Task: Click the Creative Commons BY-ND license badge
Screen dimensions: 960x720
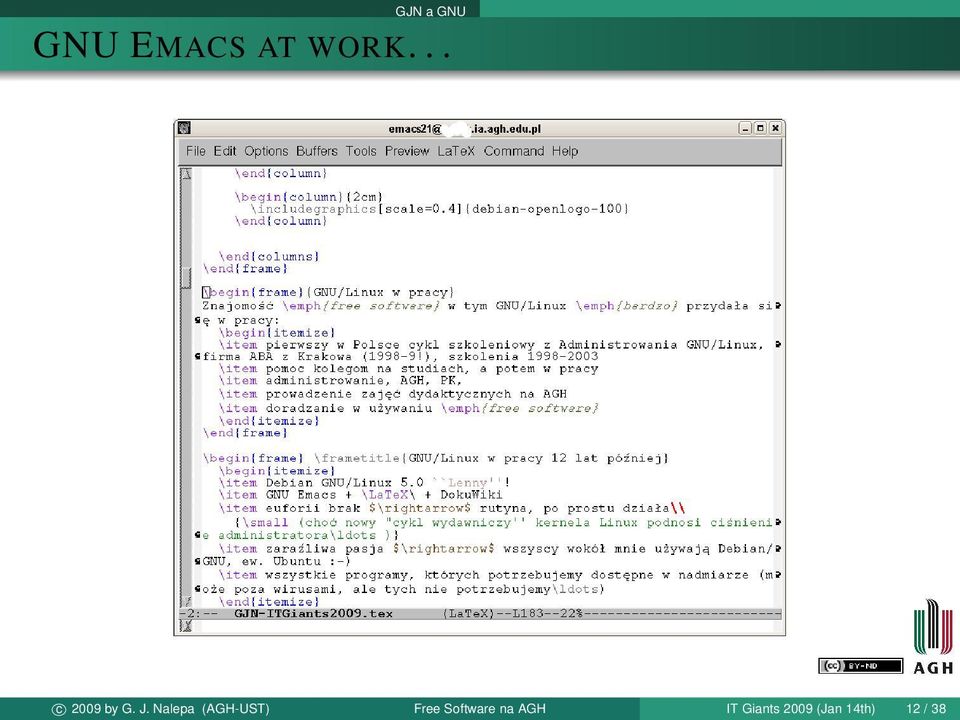Action: pos(860,666)
